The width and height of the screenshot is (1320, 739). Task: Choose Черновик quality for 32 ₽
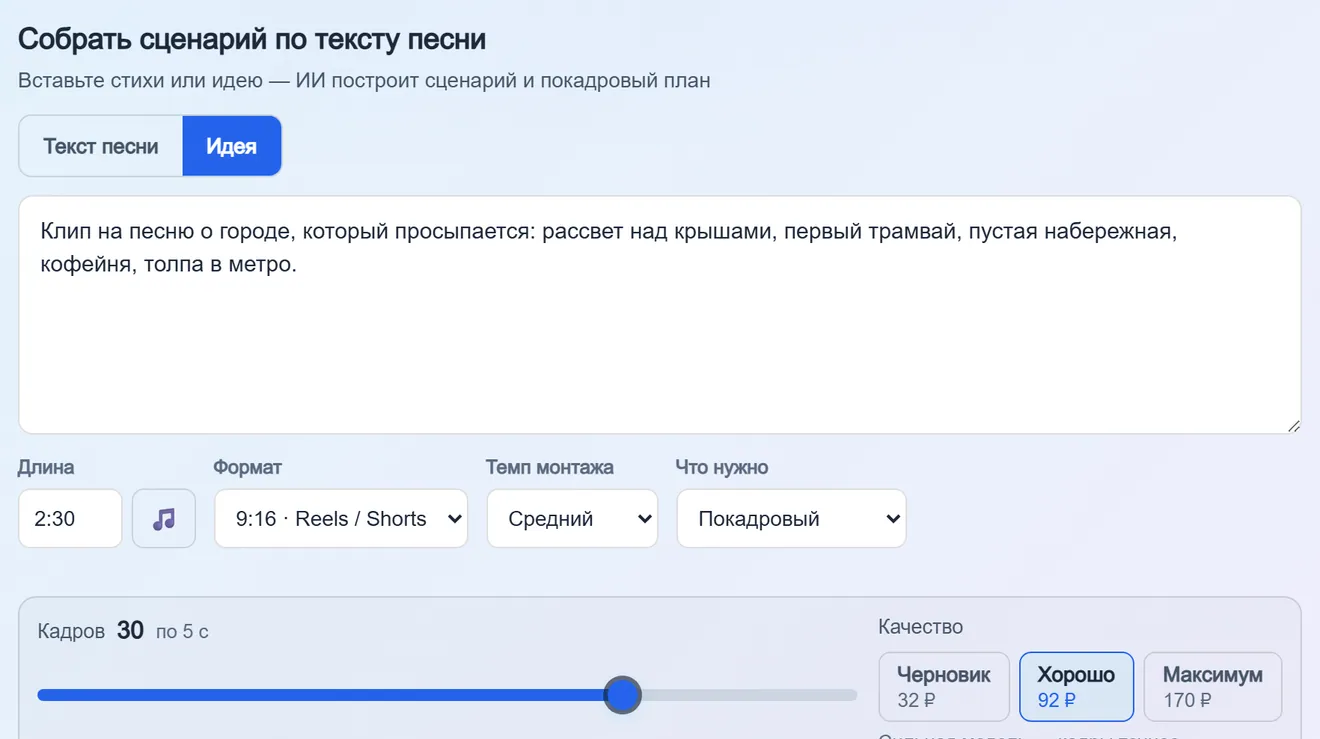(944, 687)
